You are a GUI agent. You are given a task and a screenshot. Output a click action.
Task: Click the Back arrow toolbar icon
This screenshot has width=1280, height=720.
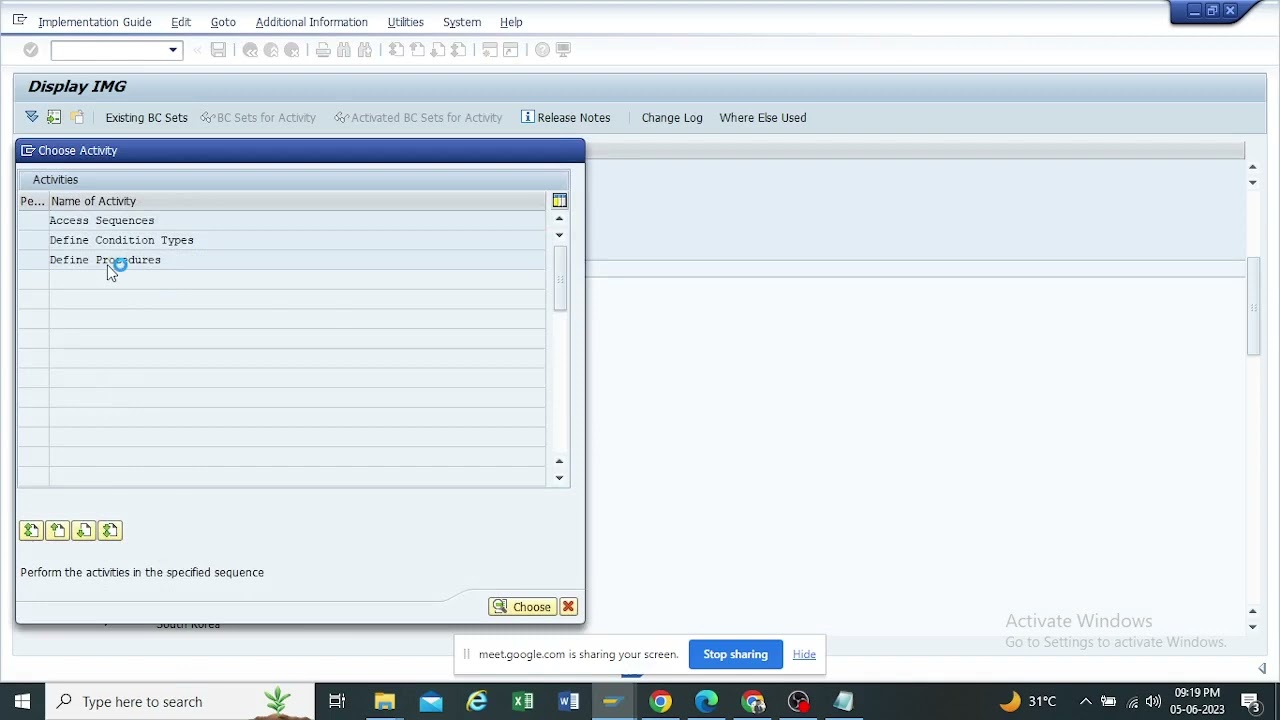250,50
